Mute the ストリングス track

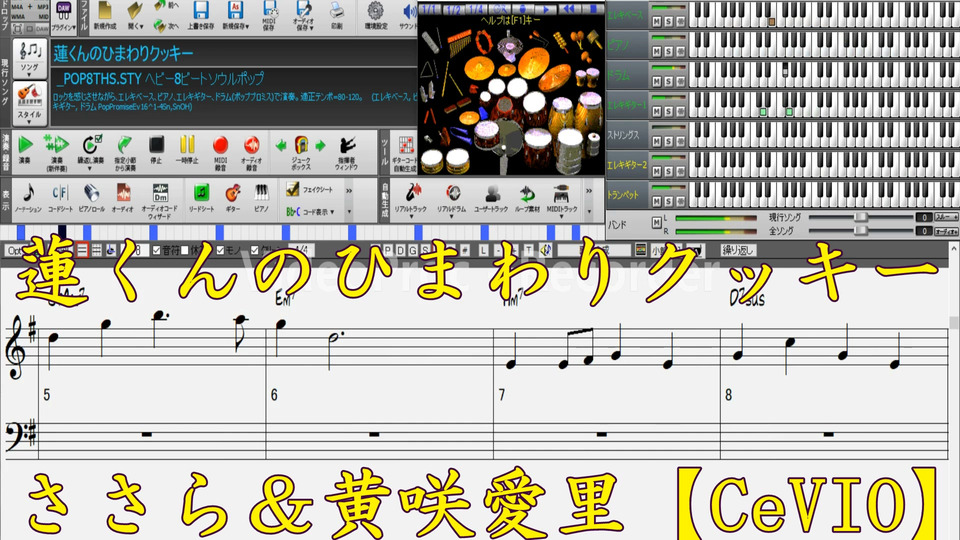[x=656, y=141]
